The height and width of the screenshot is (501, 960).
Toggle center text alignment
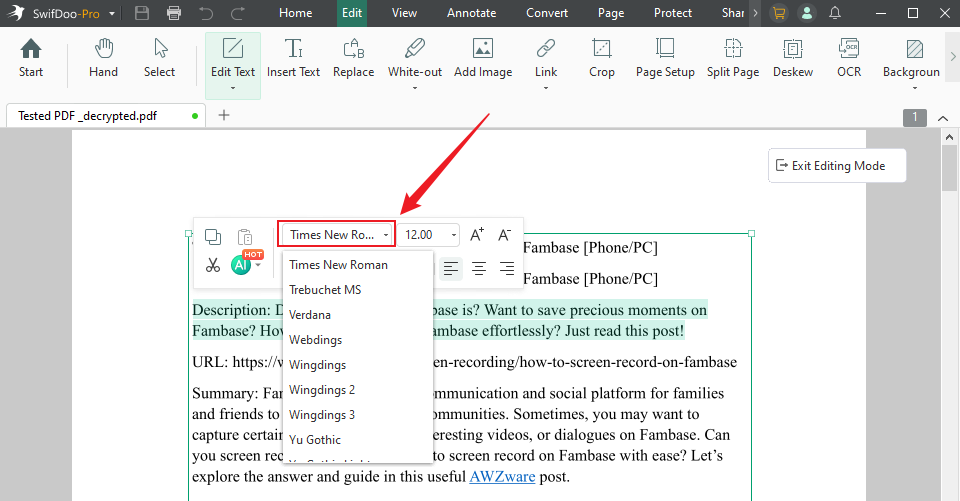tap(480, 268)
